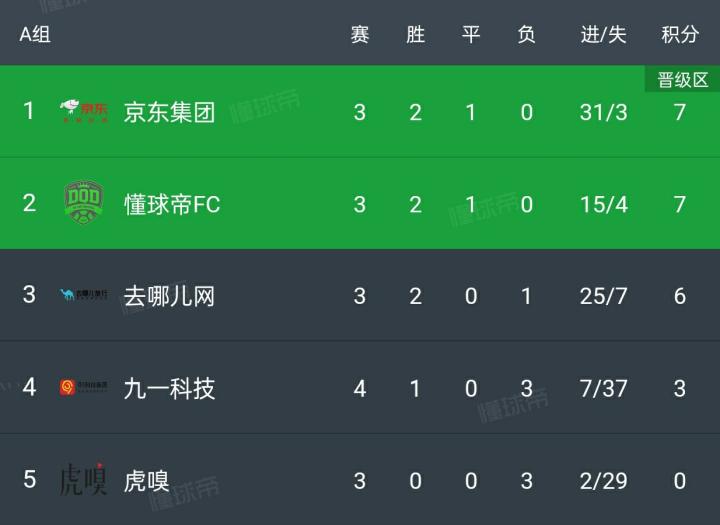Tap the 九一科技 red logo

(83, 387)
